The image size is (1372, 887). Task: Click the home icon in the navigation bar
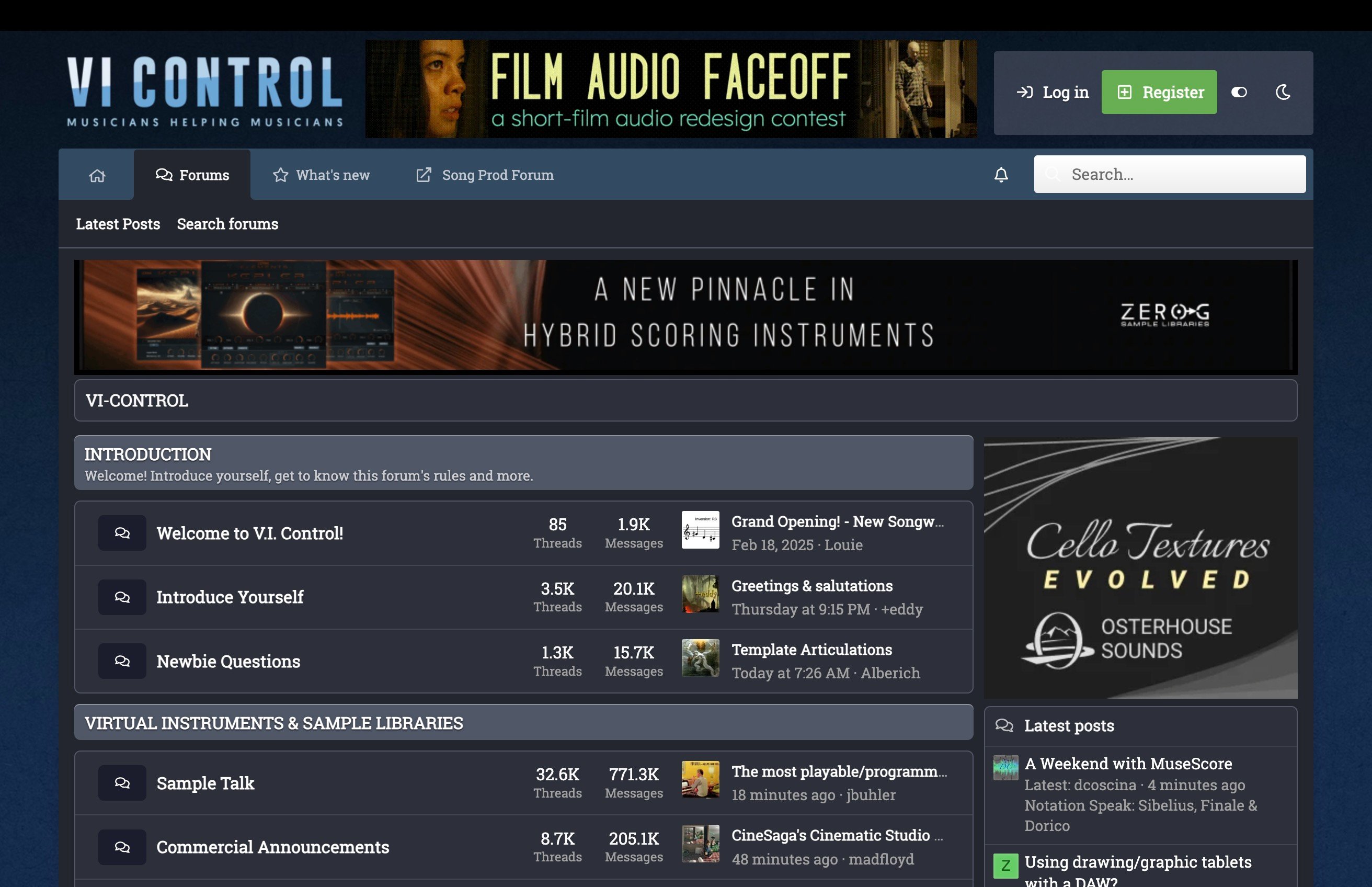click(97, 175)
